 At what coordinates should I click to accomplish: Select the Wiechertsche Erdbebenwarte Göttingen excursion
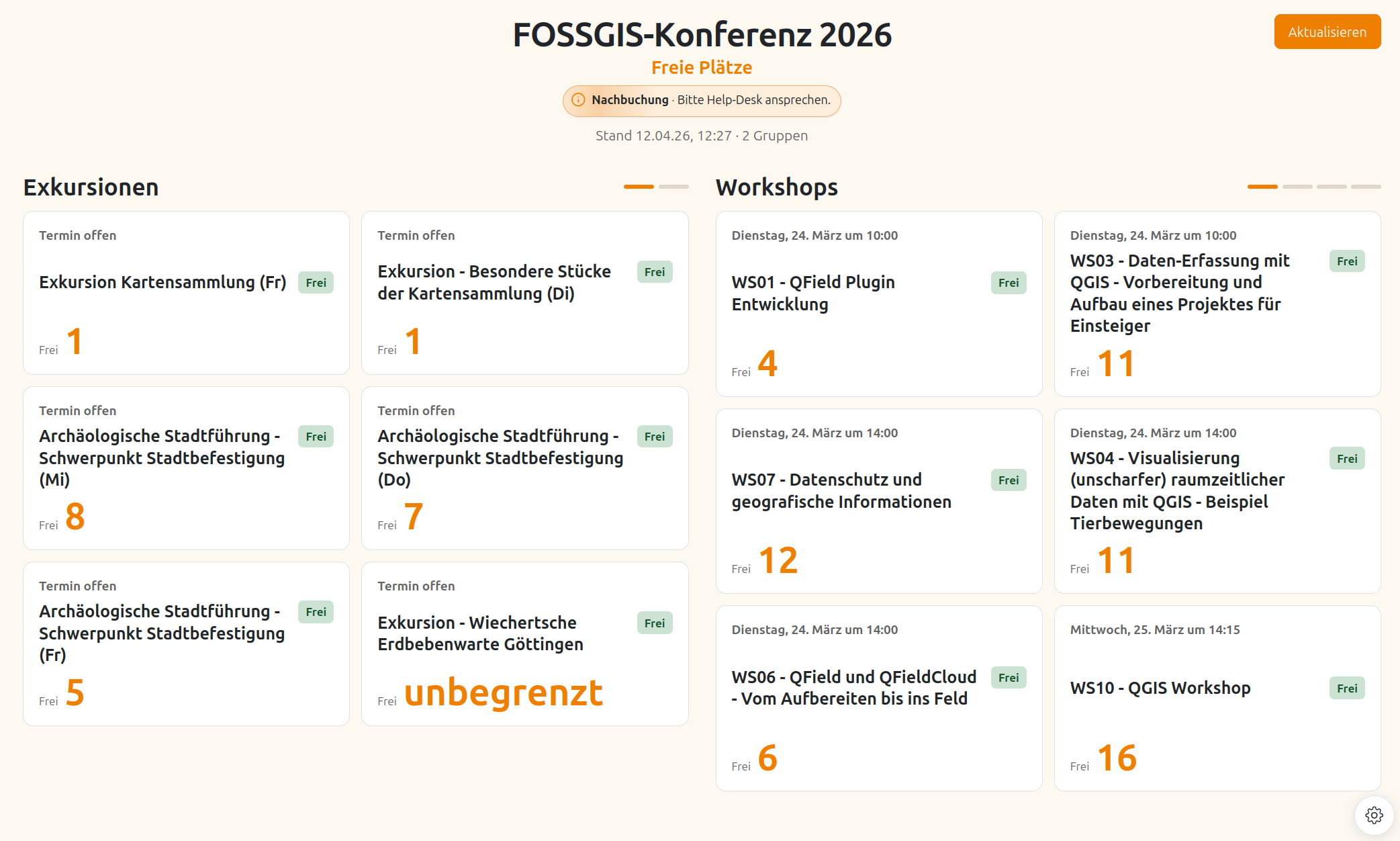click(524, 644)
